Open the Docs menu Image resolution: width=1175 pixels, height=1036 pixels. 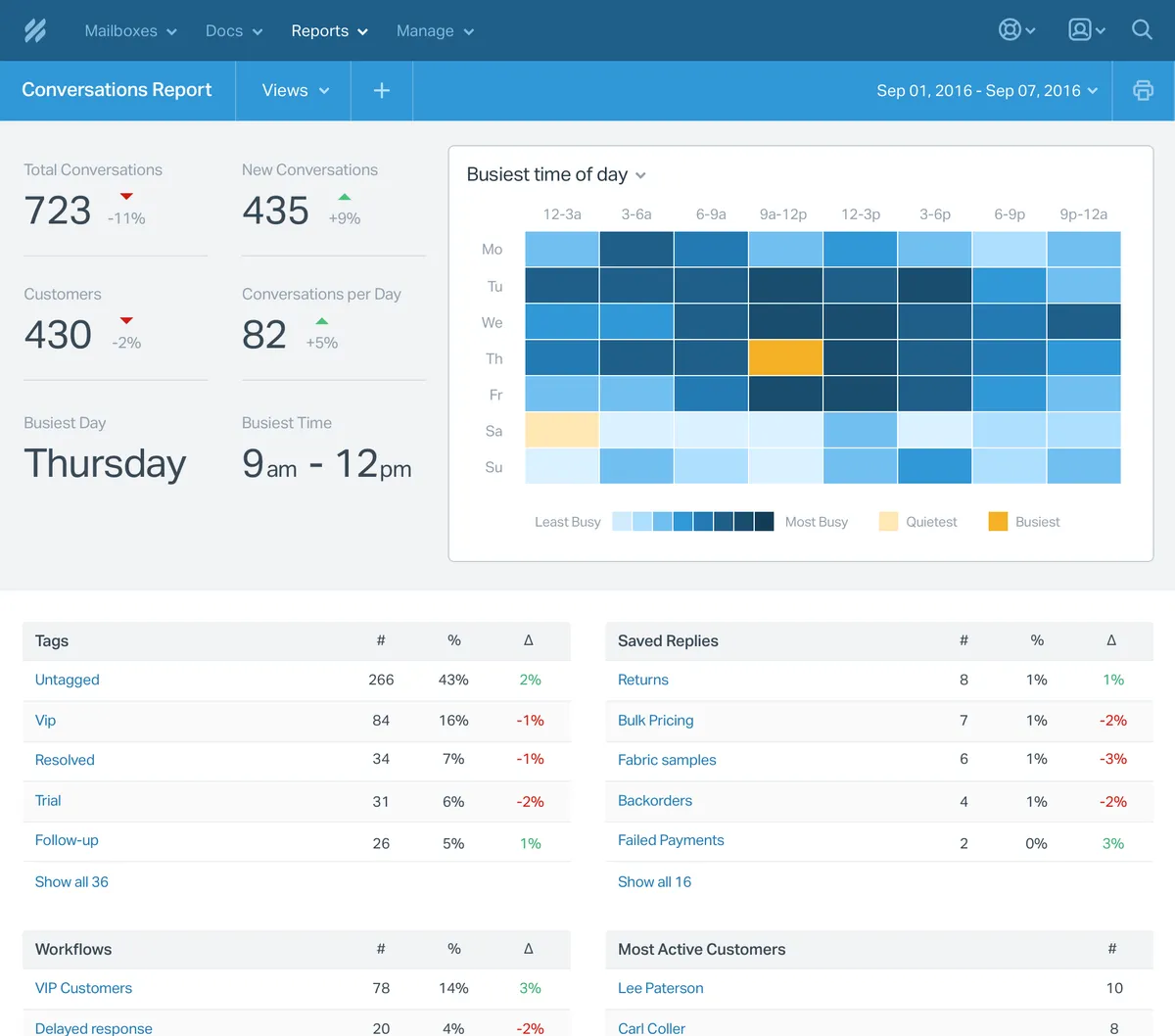point(233,30)
